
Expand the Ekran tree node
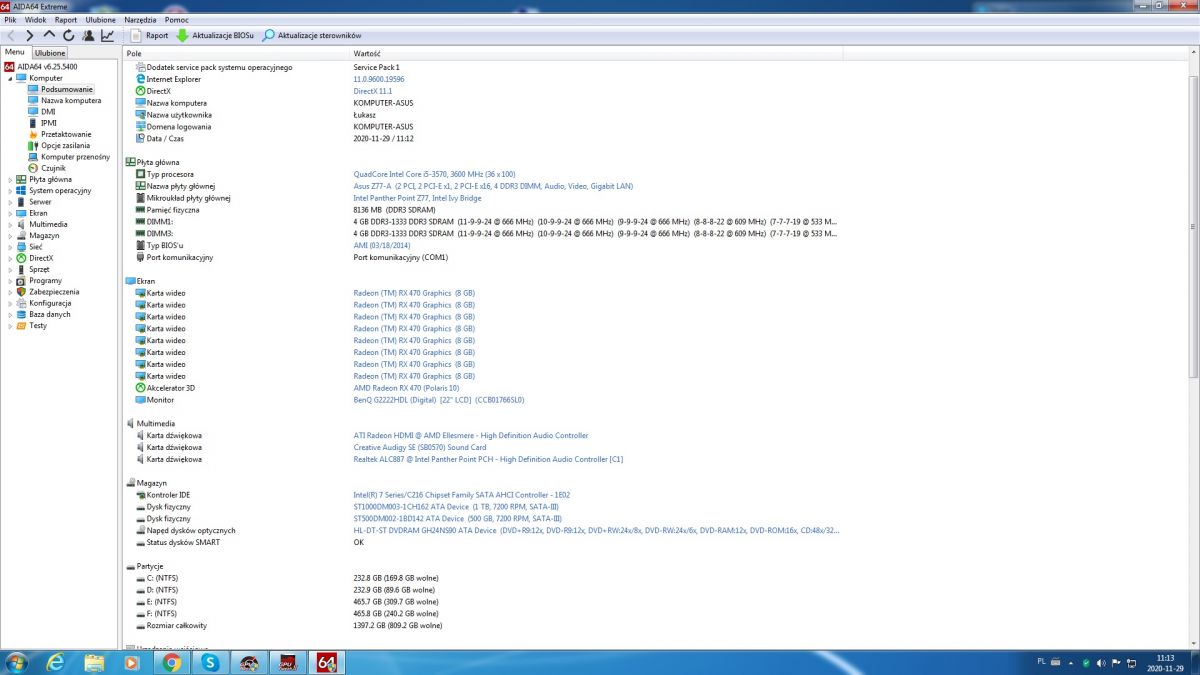(x=10, y=213)
